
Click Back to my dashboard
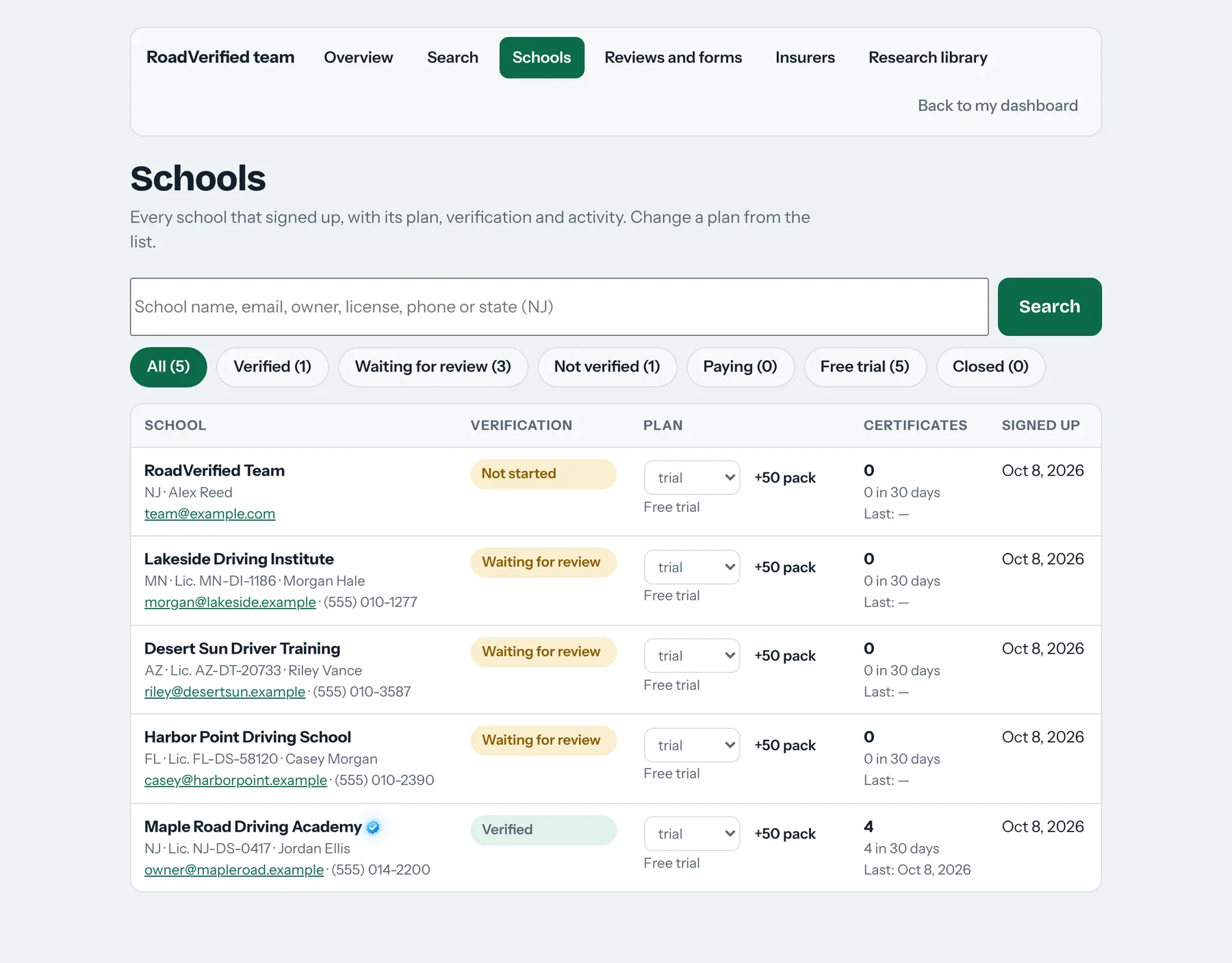click(x=997, y=105)
